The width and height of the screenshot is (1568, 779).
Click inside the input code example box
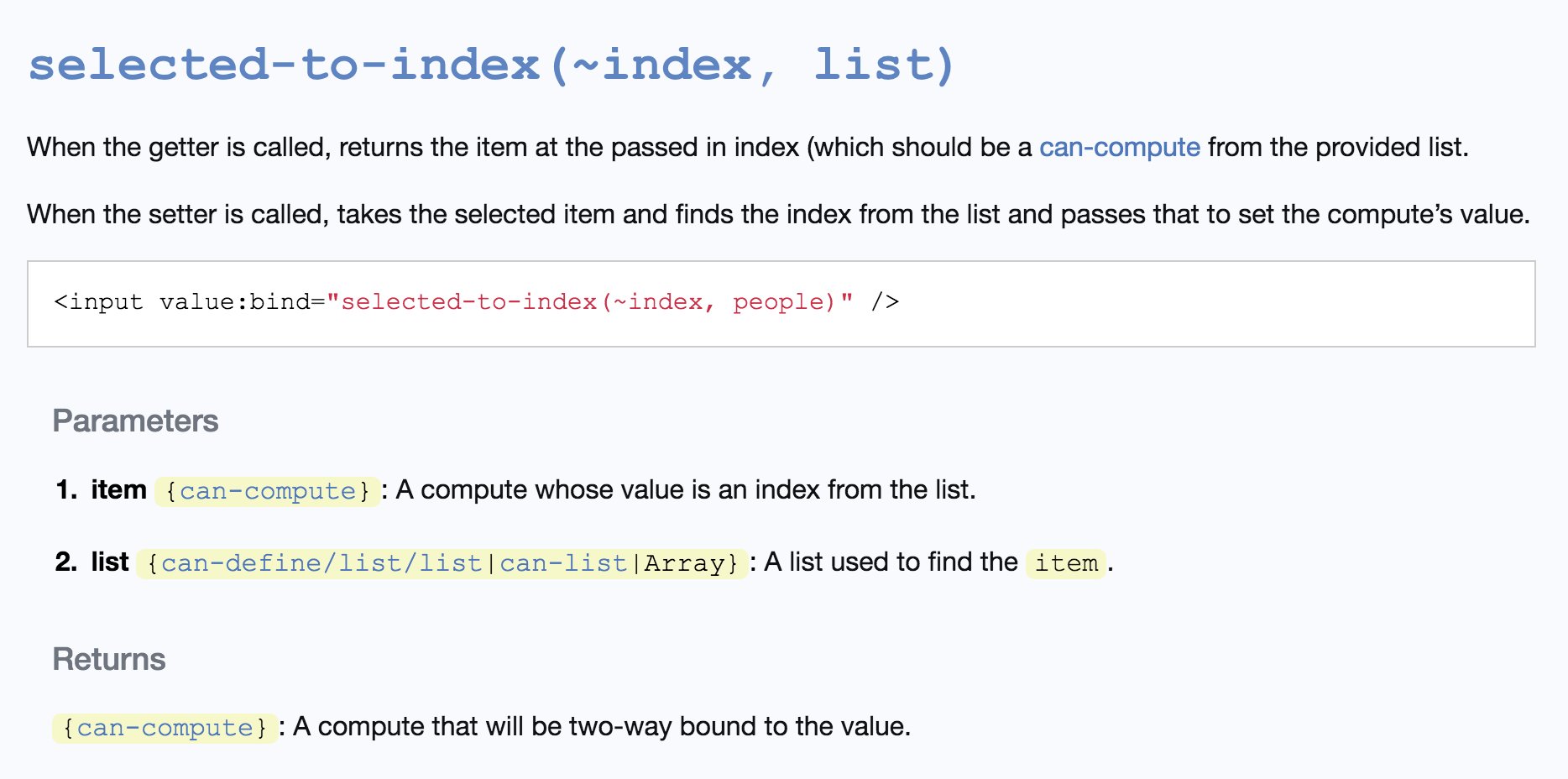[x=781, y=303]
